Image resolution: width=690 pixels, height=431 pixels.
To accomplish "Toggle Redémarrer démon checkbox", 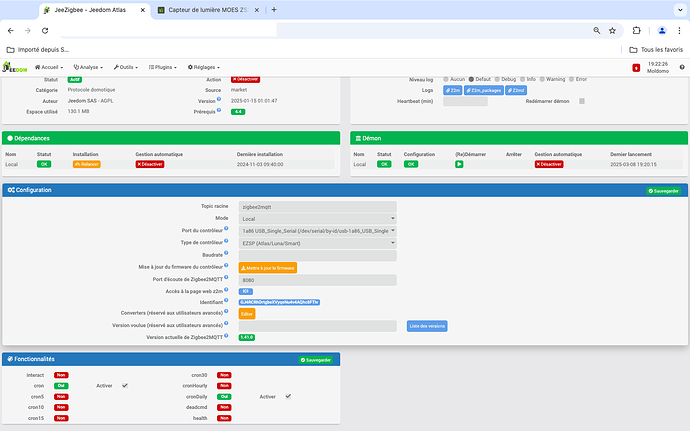I will coord(582,101).
